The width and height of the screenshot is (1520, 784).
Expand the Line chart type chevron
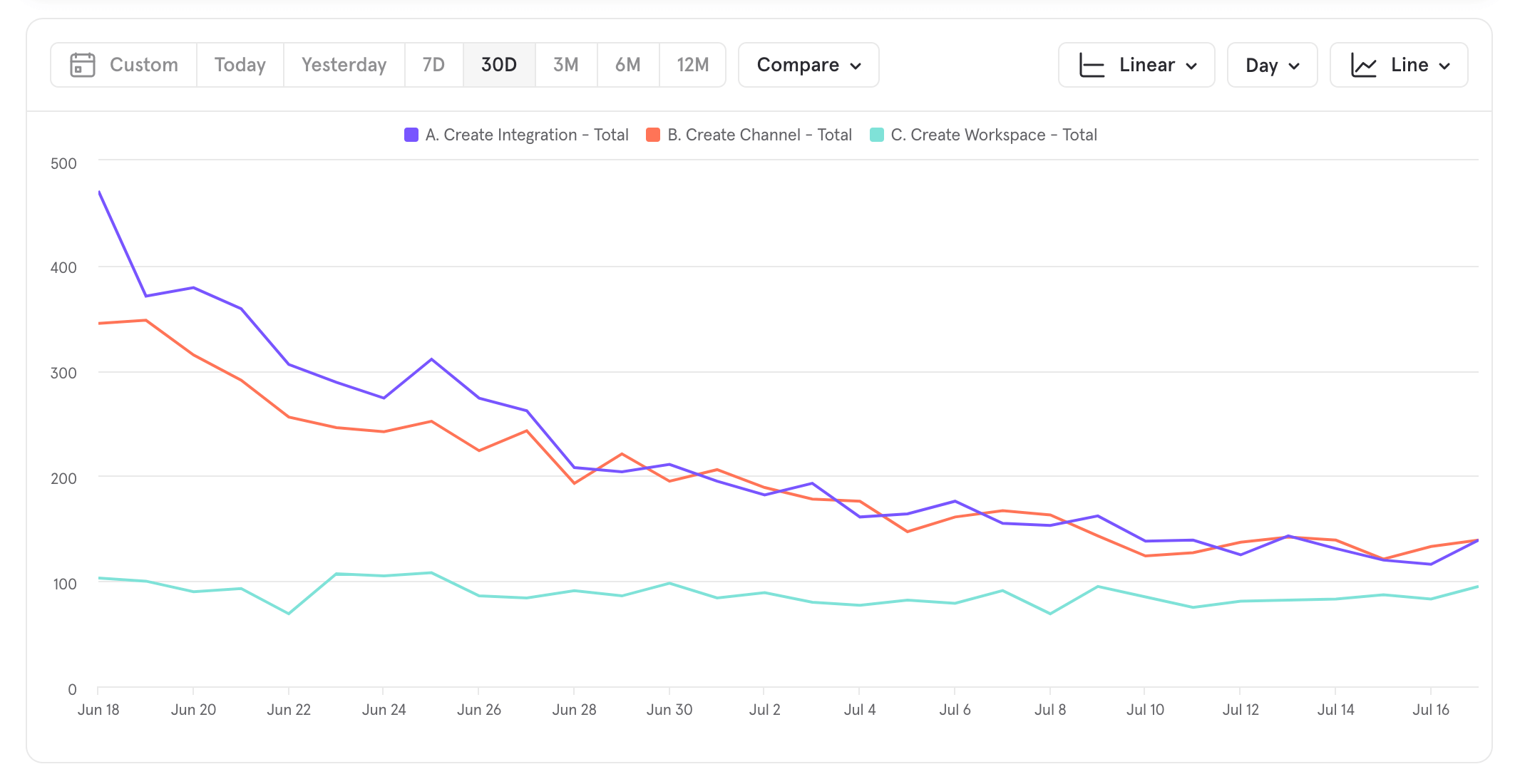click(1444, 66)
